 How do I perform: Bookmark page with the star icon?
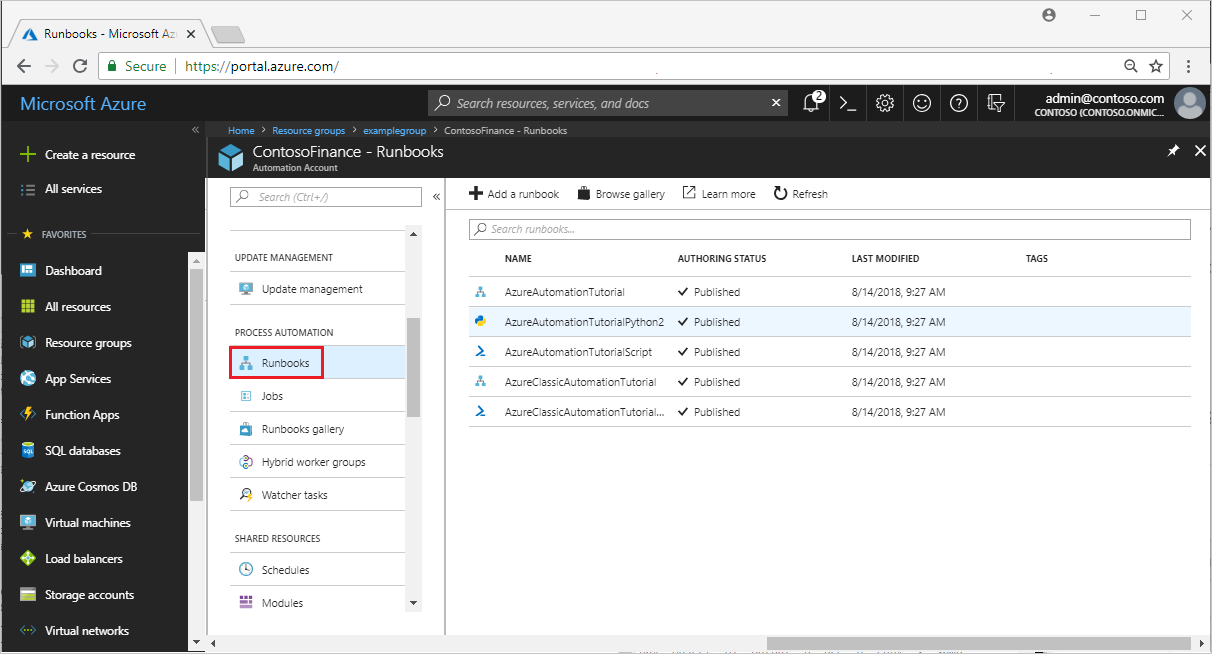(1156, 66)
